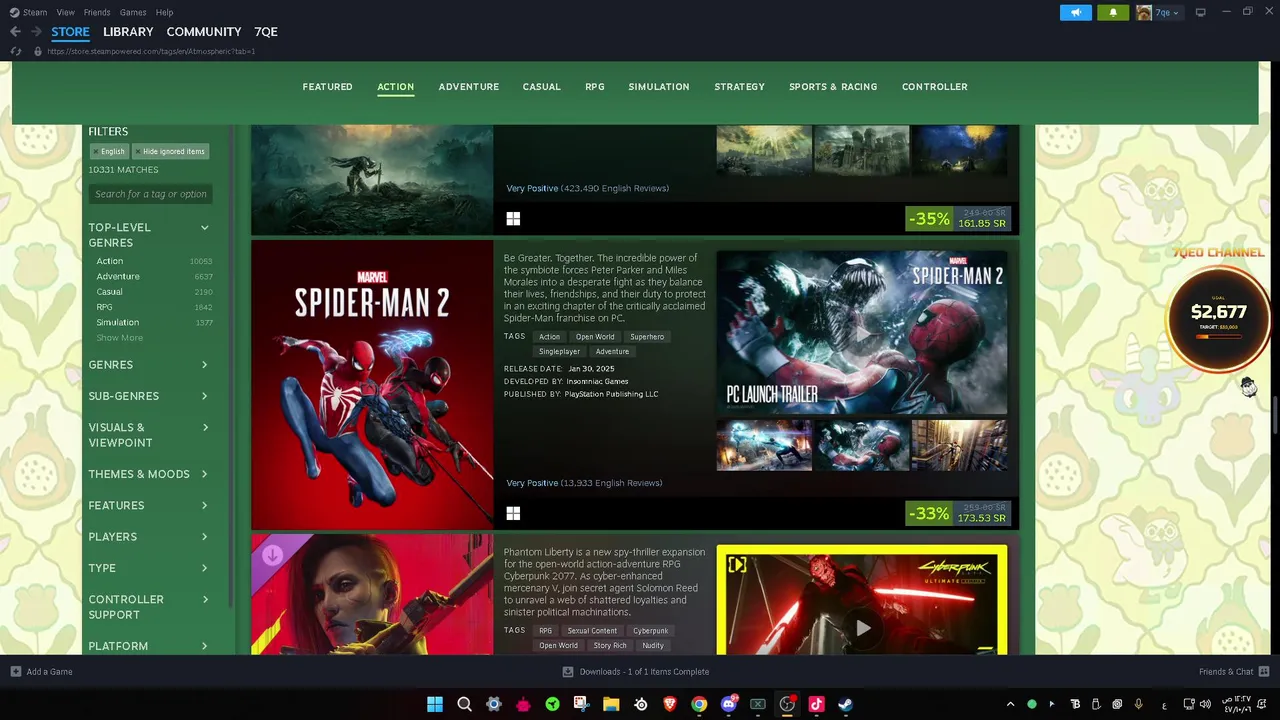Open the Strategy category tab
Screen dimensions: 1280x720
coord(739,87)
